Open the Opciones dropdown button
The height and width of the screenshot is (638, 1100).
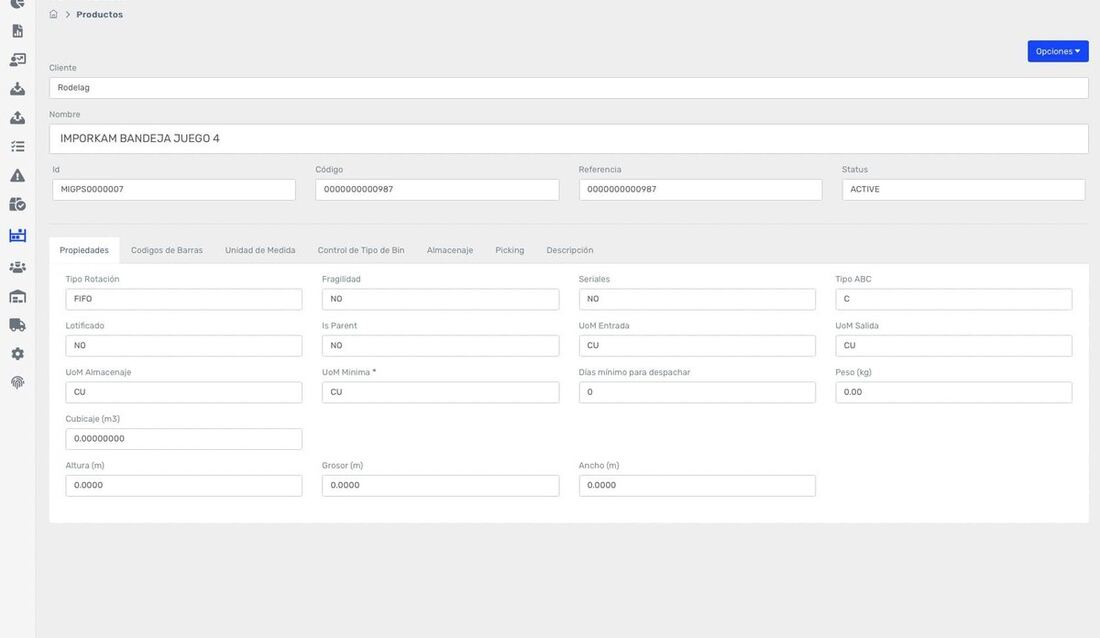point(1058,51)
